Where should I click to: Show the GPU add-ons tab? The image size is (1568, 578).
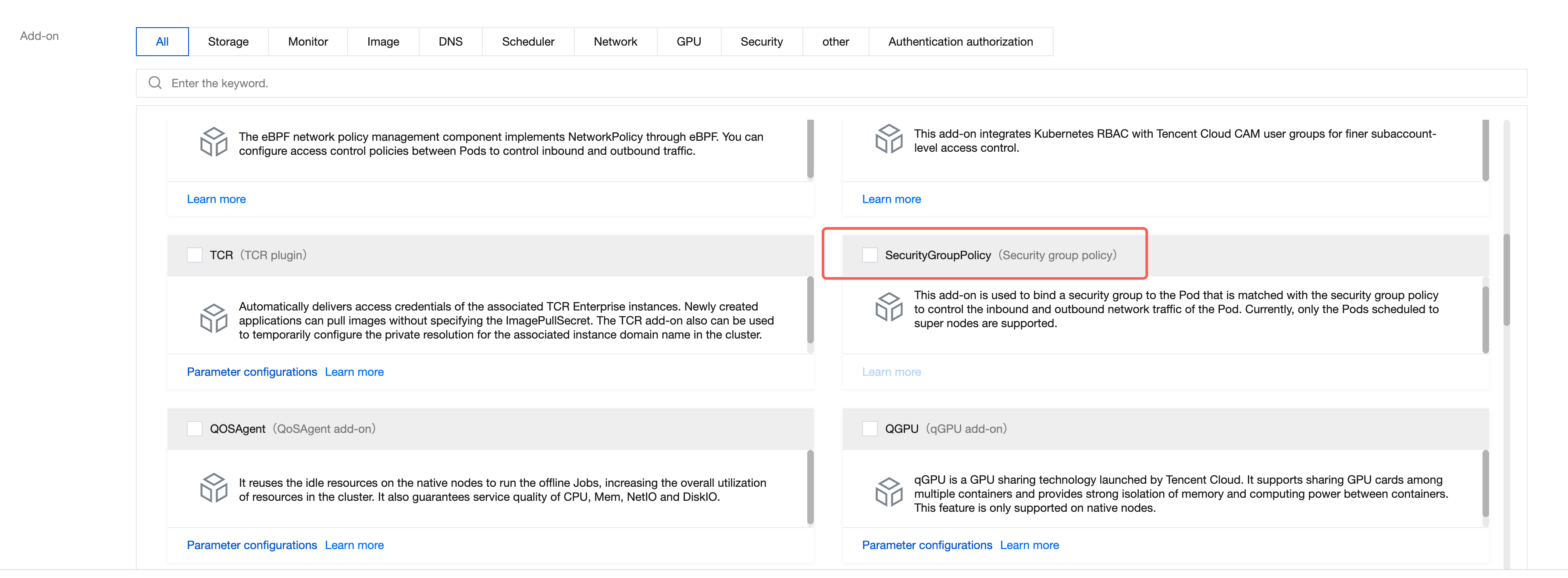coord(688,41)
